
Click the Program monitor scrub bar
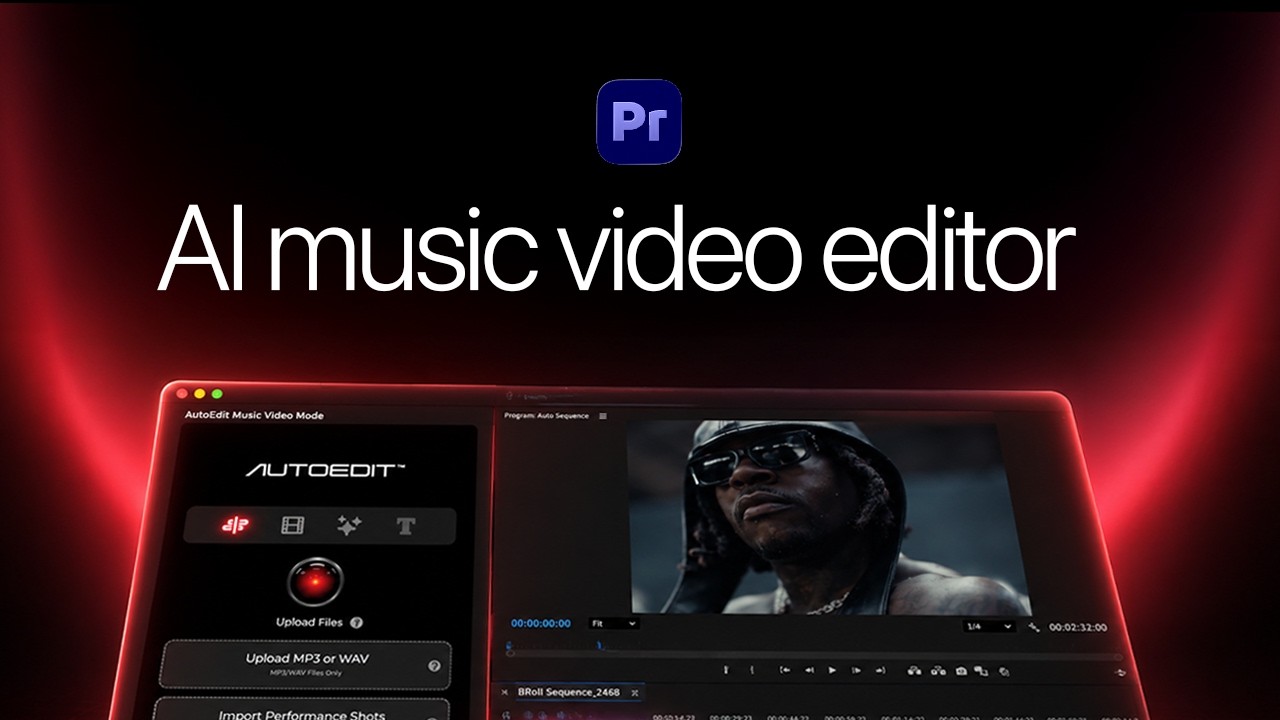pos(815,655)
